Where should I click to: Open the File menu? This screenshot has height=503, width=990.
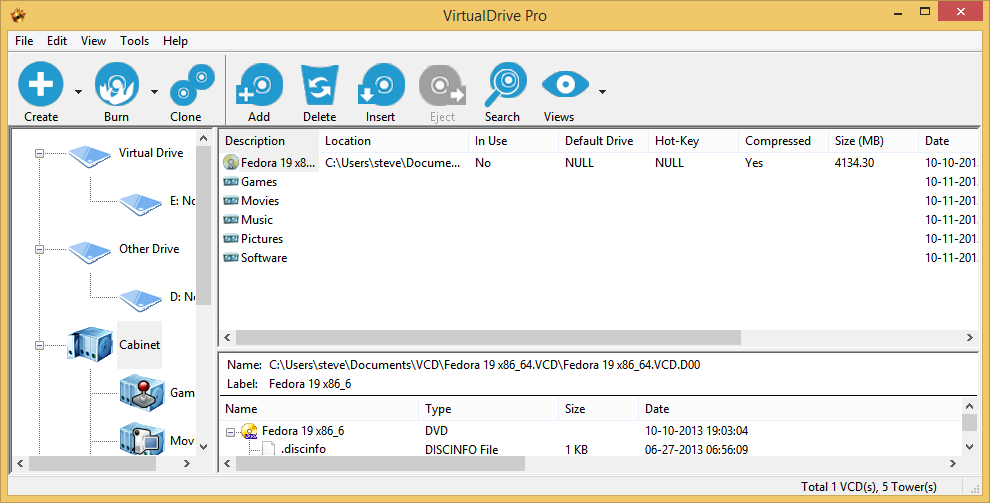click(24, 41)
